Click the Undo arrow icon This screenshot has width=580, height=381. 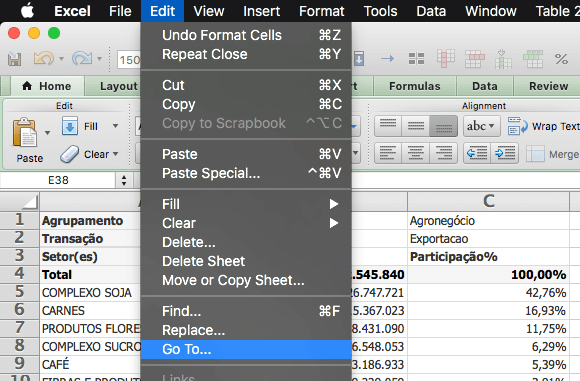43,58
